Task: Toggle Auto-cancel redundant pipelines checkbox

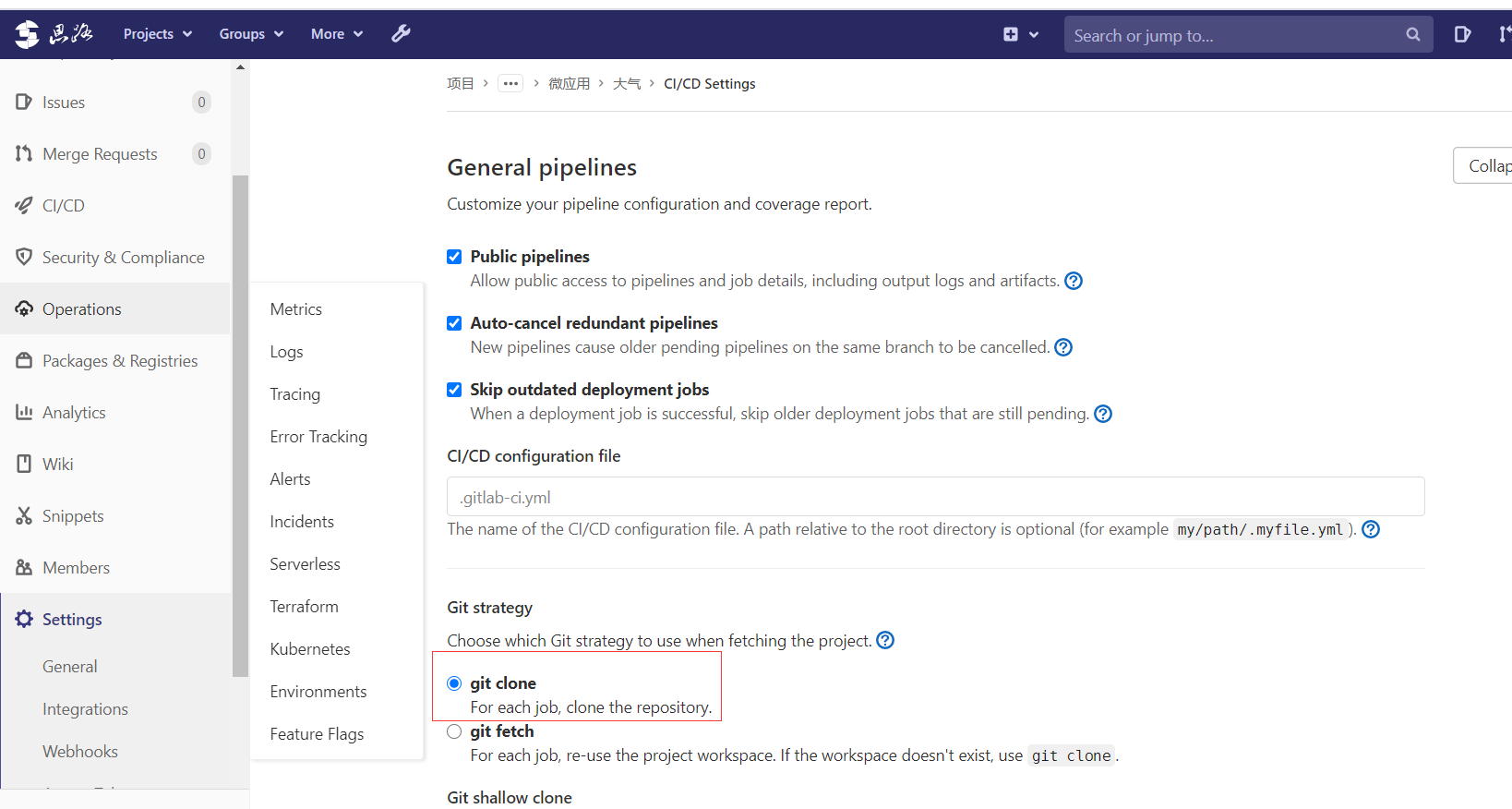Action: 454,323
